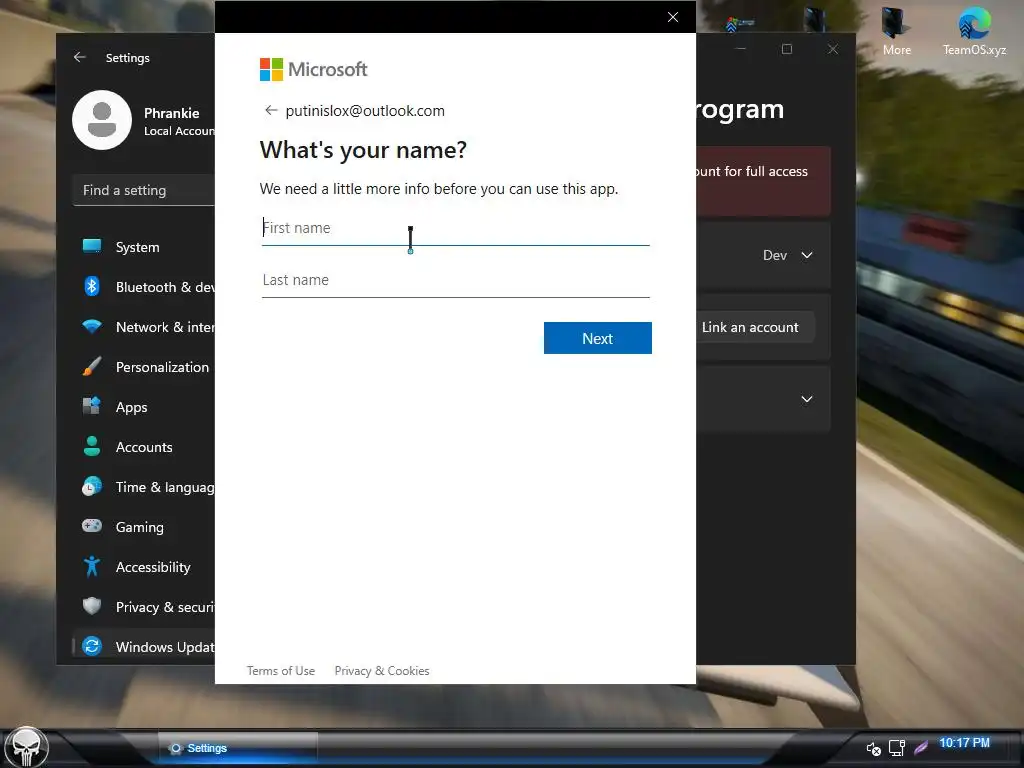Click the Find a setting search box

144,190
